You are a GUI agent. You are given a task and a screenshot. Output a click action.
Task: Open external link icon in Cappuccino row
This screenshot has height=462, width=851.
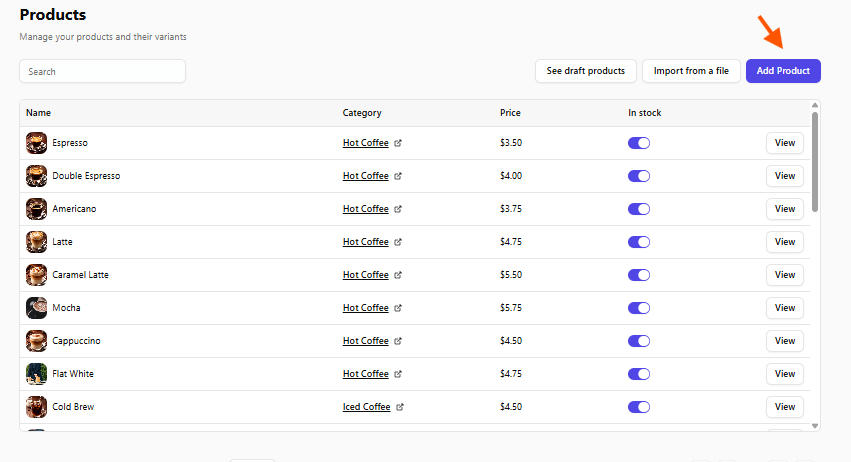click(x=399, y=341)
